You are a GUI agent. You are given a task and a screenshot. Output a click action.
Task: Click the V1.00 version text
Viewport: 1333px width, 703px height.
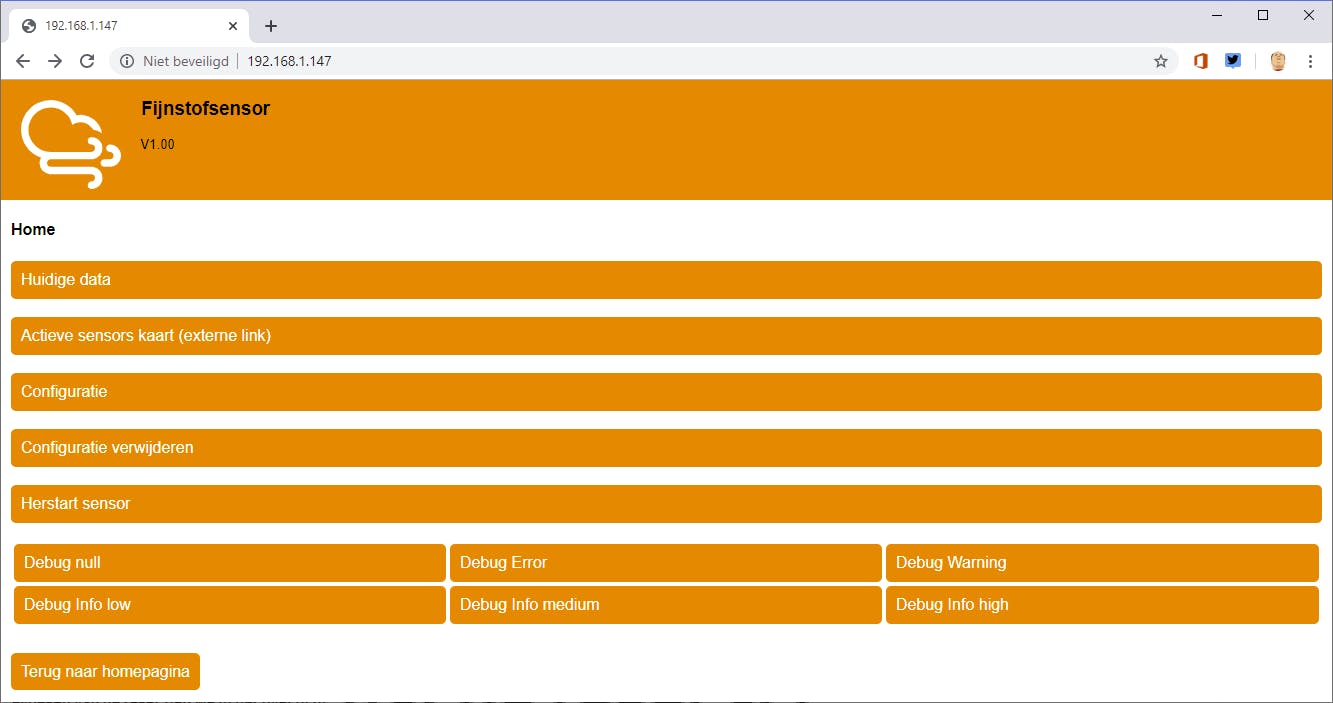point(157,145)
